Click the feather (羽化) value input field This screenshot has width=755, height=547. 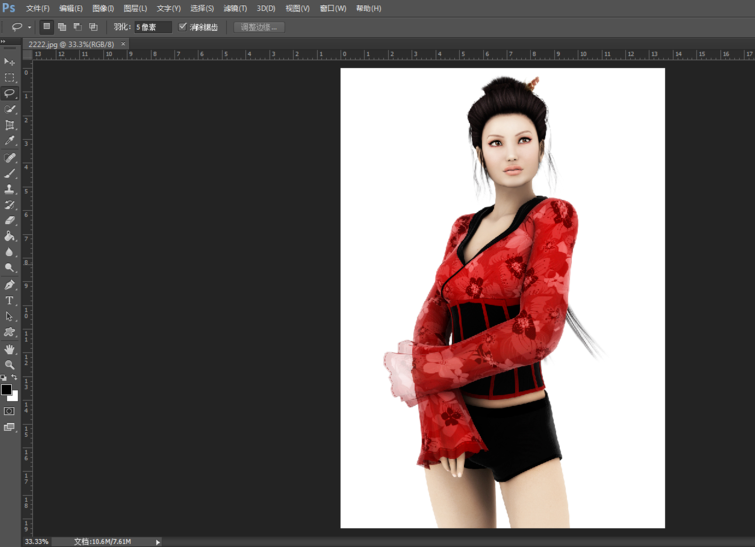pyautogui.click(x=152, y=27)
